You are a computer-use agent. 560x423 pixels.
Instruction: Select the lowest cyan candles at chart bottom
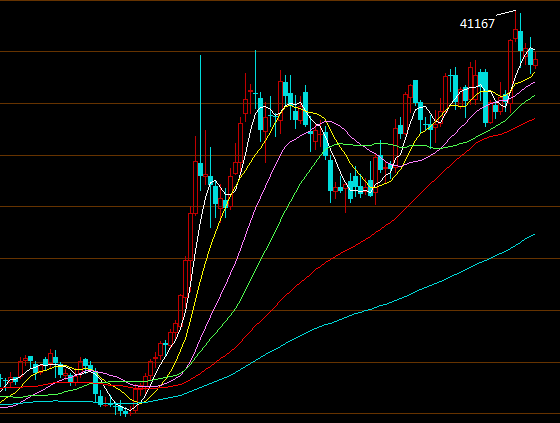(x=122, y=410)
